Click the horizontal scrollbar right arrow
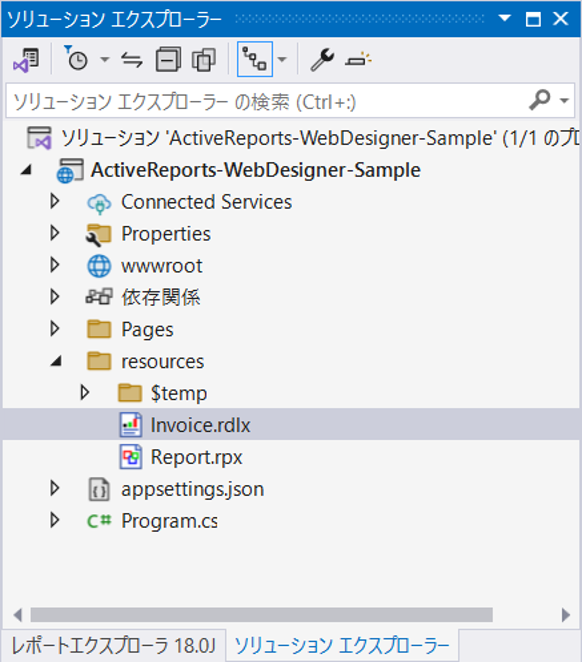This screenshot has height=662, width=582. click(x=566, y=615)
